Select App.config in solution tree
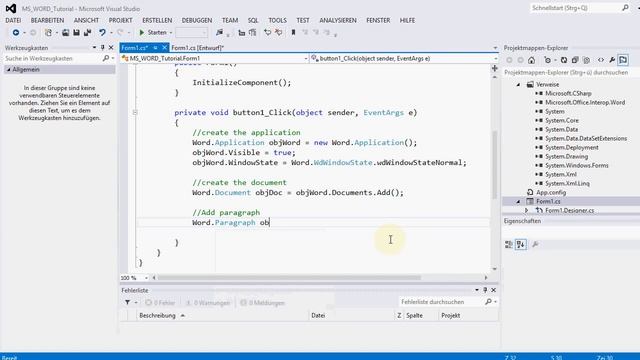This screenshot has width=640, height=360. (x=551, y=192)
